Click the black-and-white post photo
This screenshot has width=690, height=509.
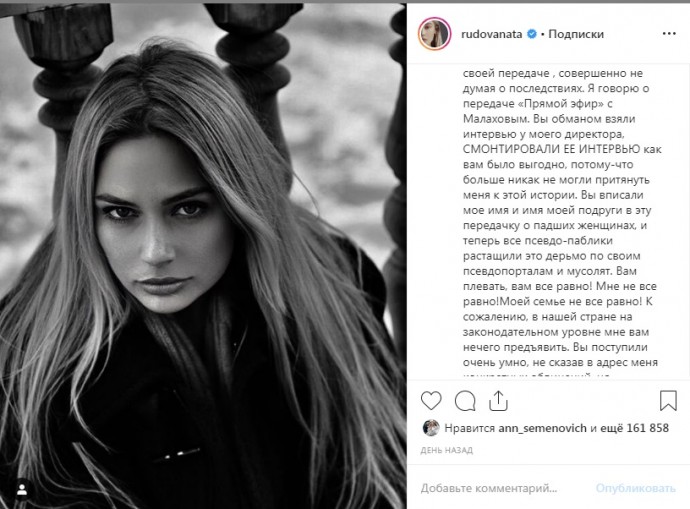point(203,256)
